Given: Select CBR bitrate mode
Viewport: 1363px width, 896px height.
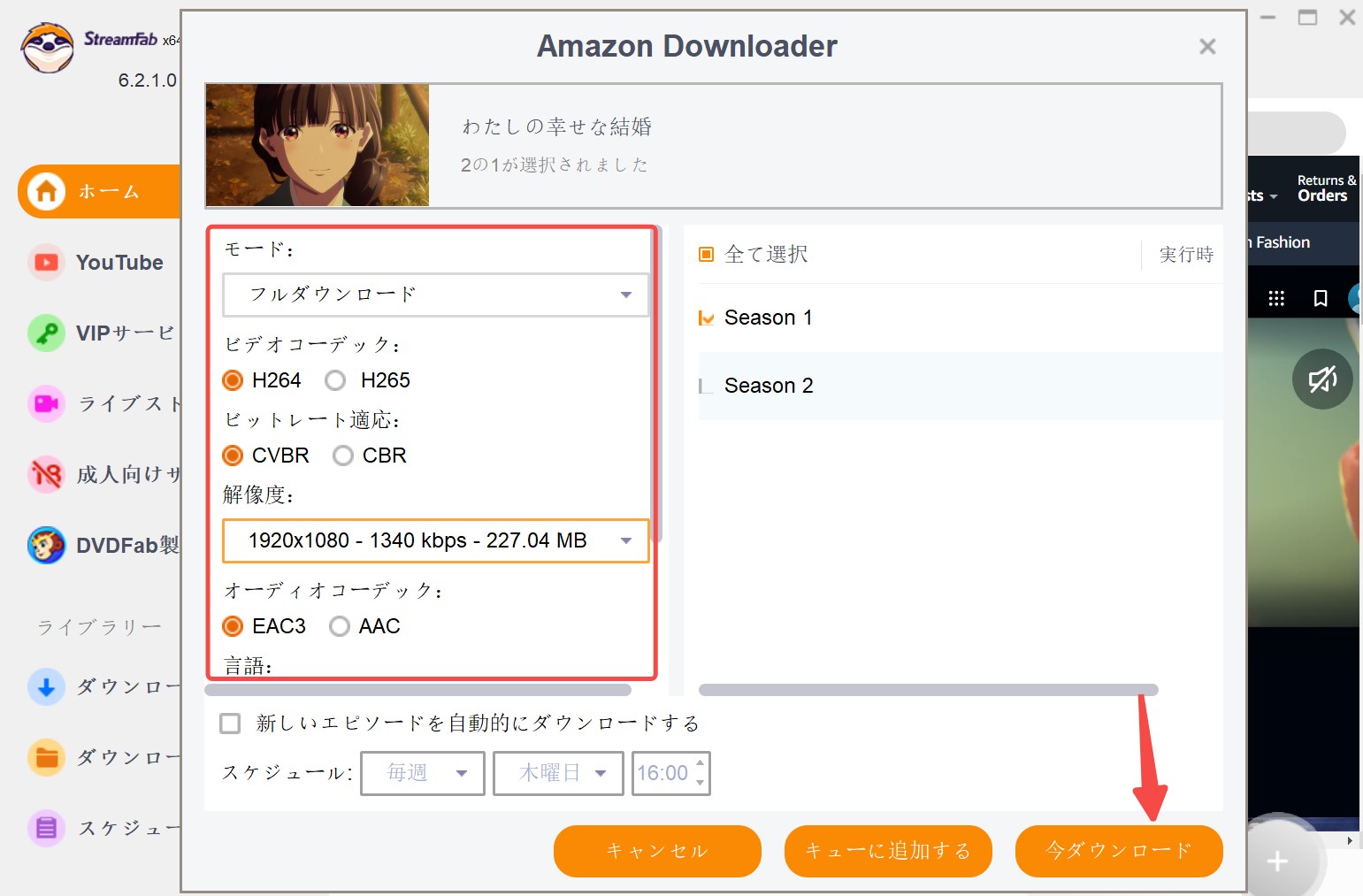Looking at the screenshot, I should tap(343, 456).
